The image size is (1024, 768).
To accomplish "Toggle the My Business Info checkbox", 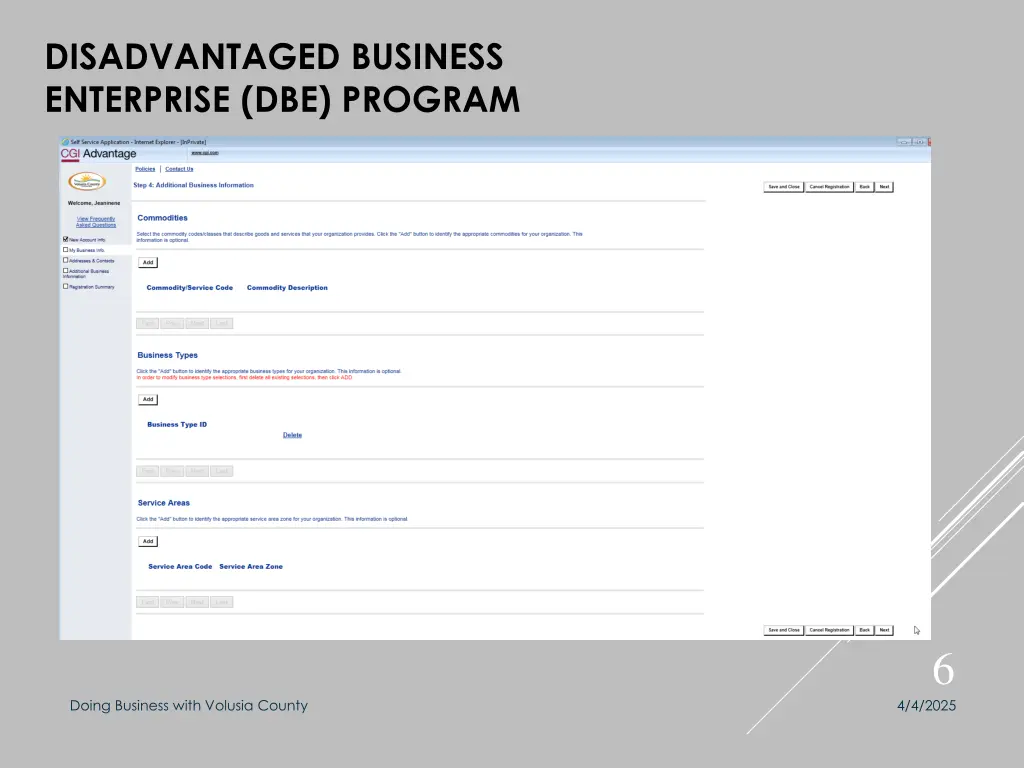I will (65, 249).
